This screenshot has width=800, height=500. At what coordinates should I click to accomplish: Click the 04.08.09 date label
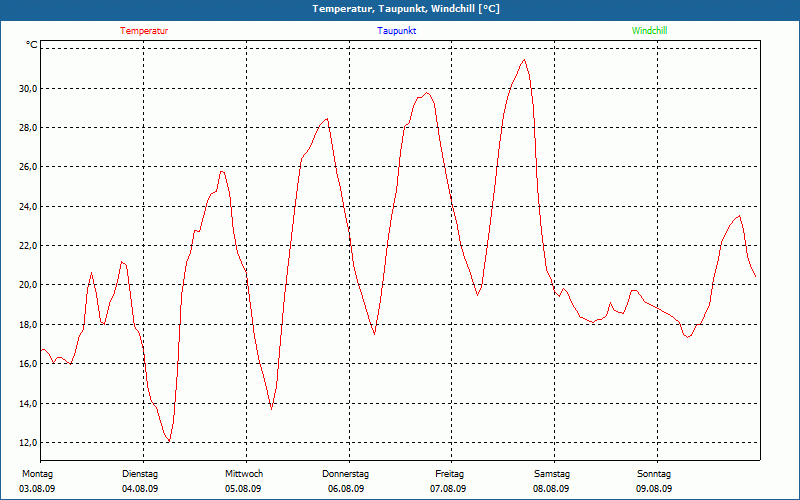tap(140, 489)
